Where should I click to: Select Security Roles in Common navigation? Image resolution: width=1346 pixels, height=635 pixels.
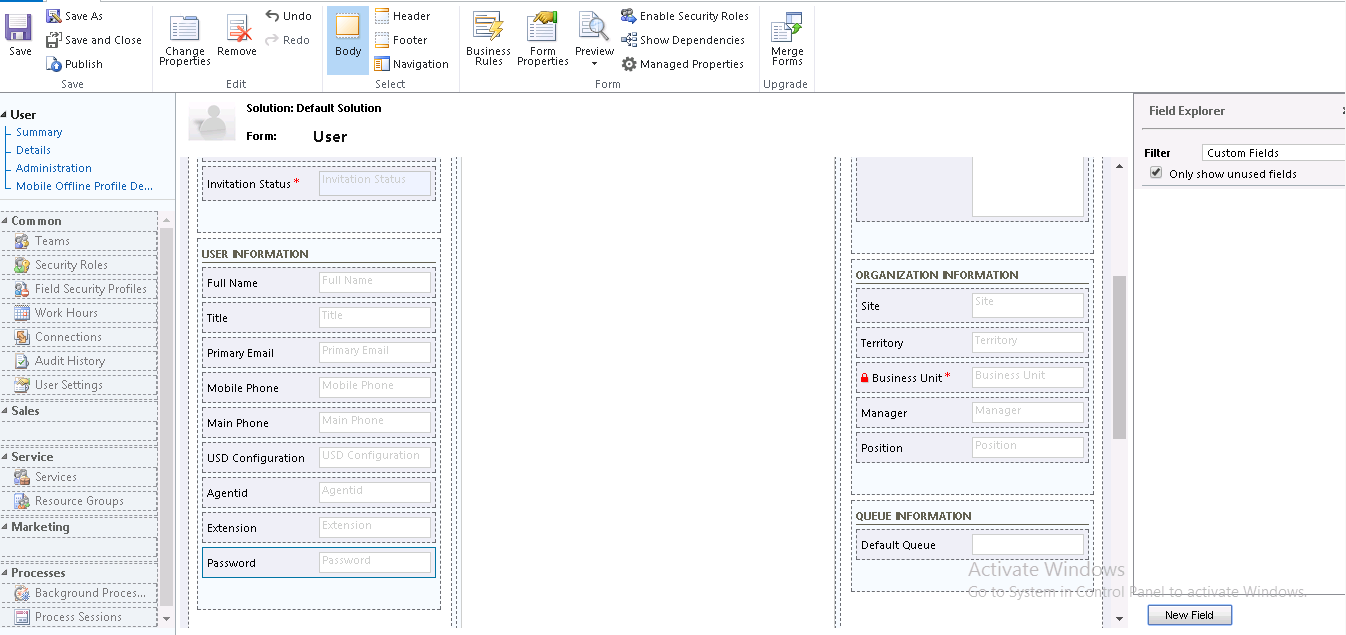(x=71, y=265)
